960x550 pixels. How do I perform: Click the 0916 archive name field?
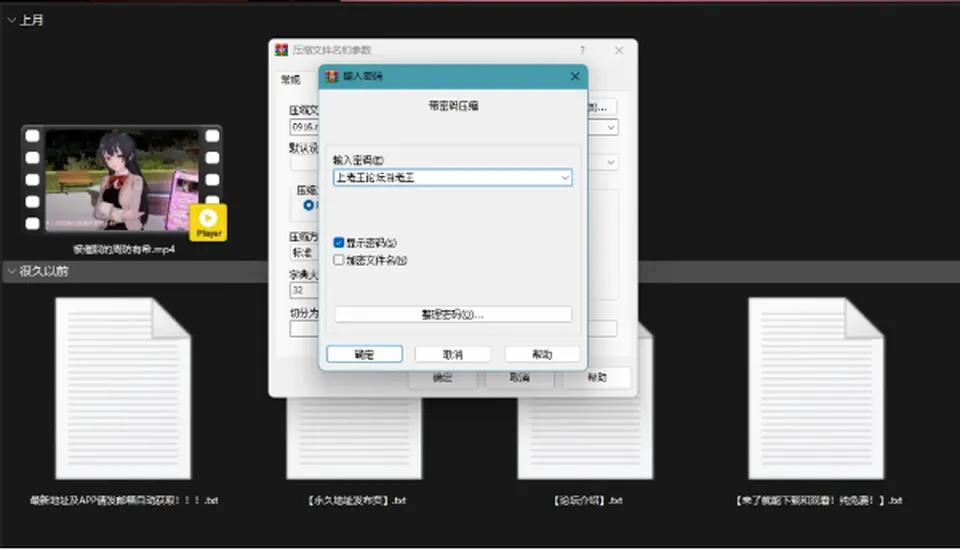tap(304, 127)
